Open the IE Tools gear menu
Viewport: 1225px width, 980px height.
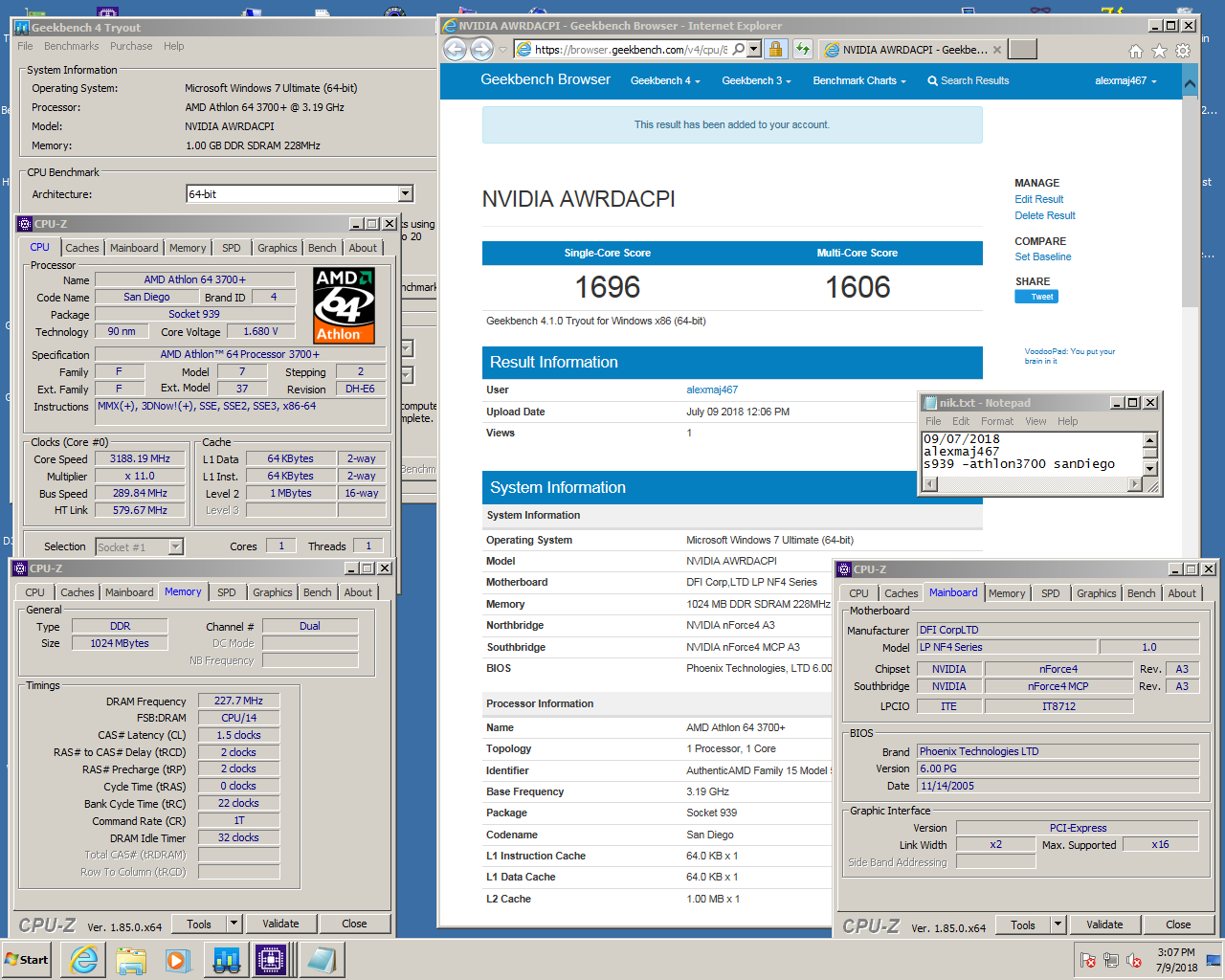pos(1183,51)
